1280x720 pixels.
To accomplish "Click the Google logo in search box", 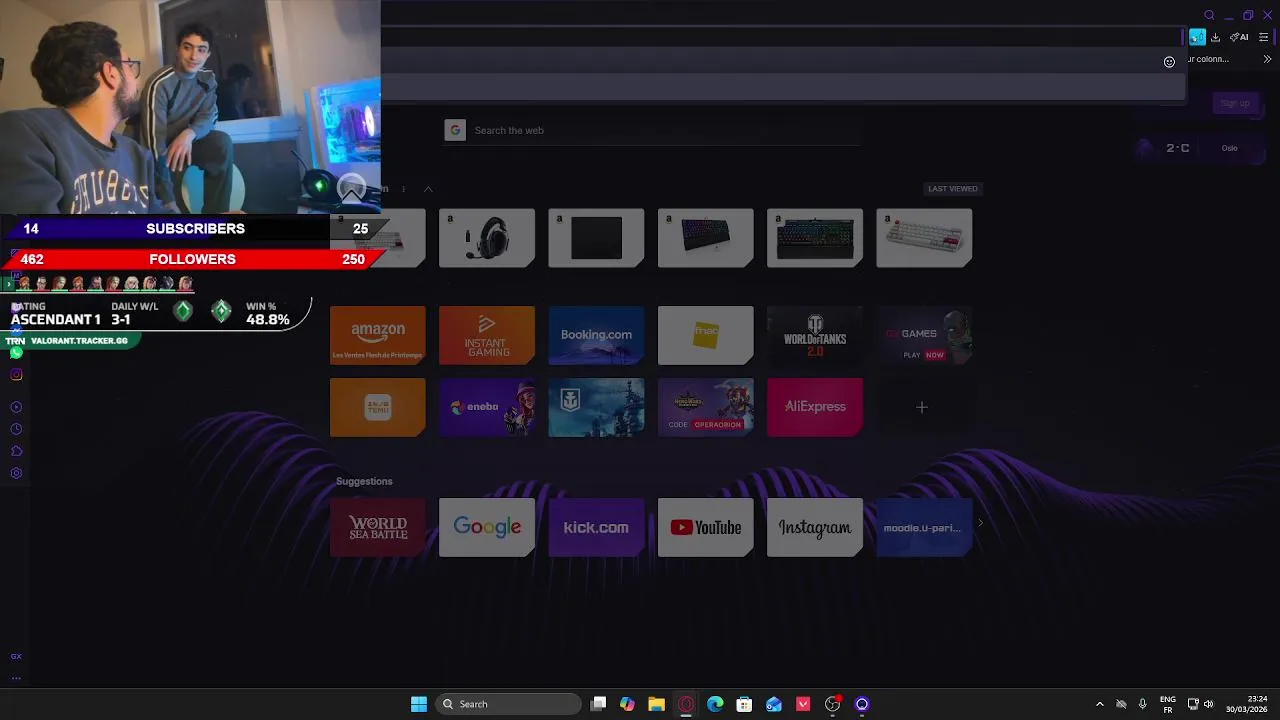I will (x=455, y=130).
